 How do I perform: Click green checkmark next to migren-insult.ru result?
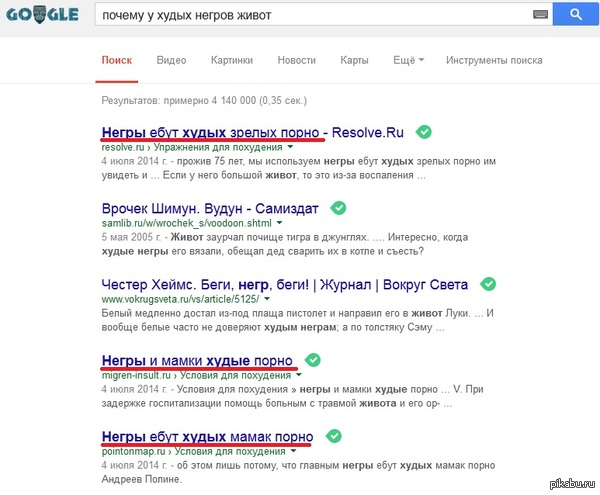coord(313,360)
